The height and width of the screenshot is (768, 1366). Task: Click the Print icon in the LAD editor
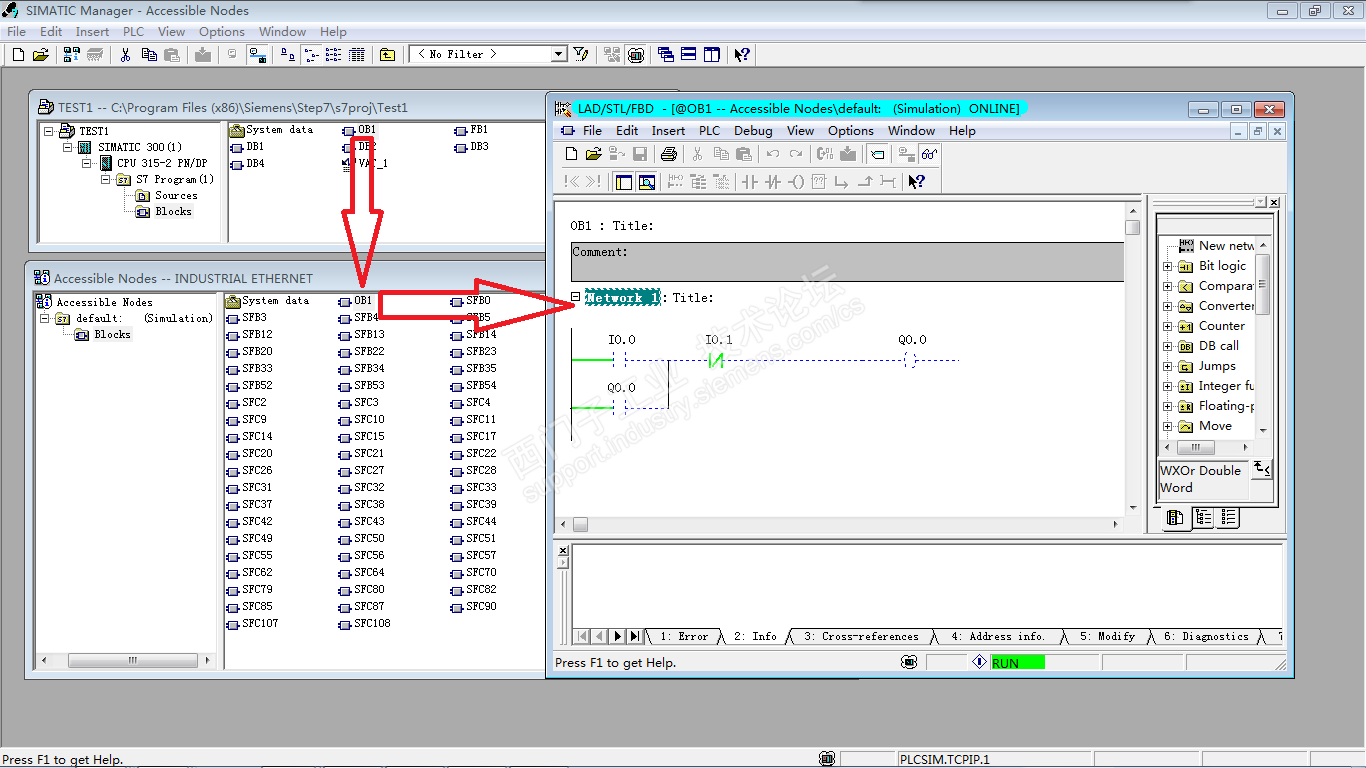pyautogui.click(x=669, y=154)
